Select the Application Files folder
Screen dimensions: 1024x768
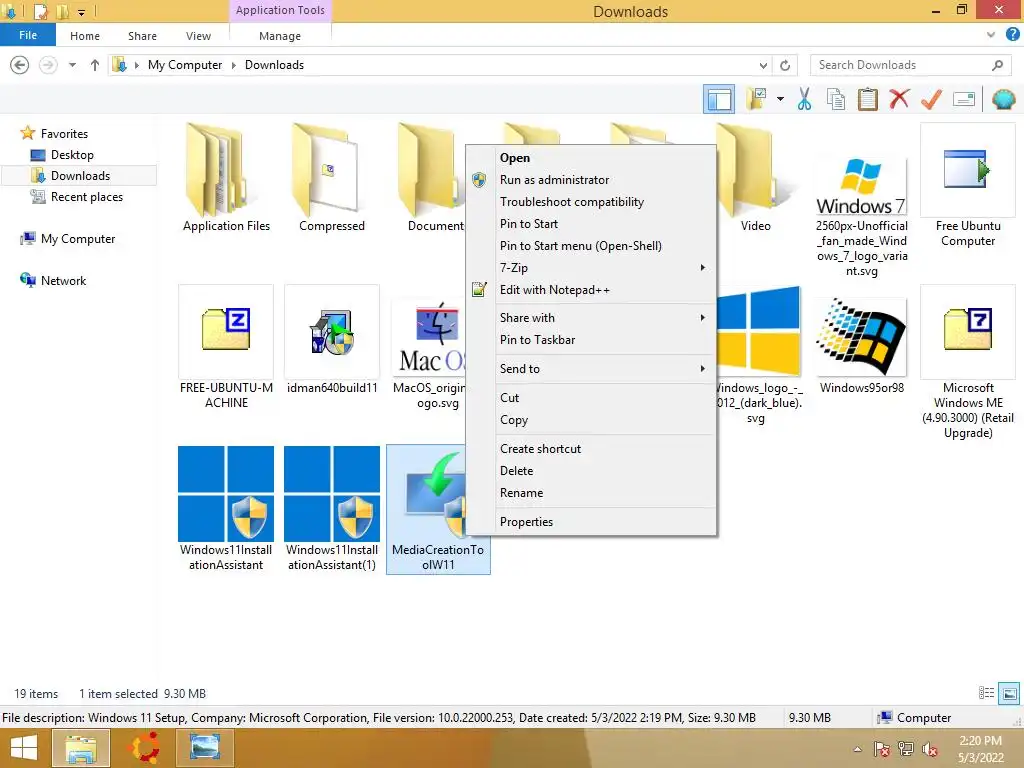(x=226, y=178)
